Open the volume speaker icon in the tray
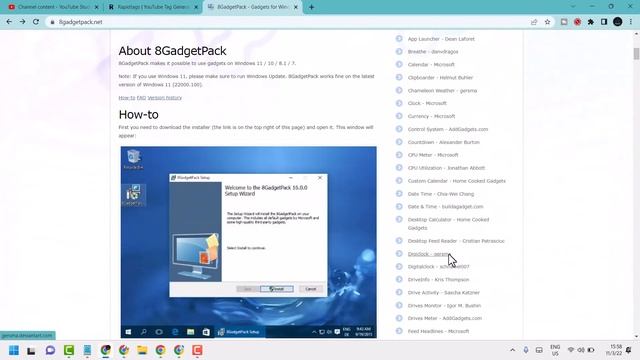Viewport: 640px width, 360px height. [x=580, y=350]
